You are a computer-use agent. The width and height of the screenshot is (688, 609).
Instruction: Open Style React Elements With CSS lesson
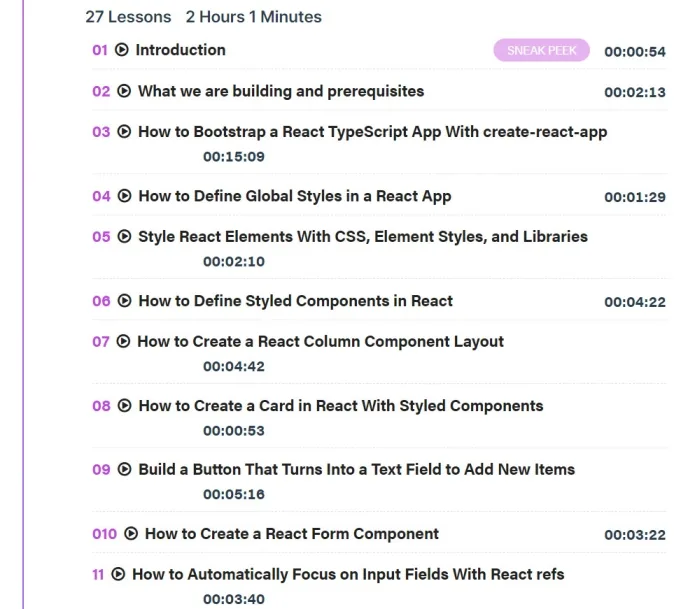coord(363,237)
